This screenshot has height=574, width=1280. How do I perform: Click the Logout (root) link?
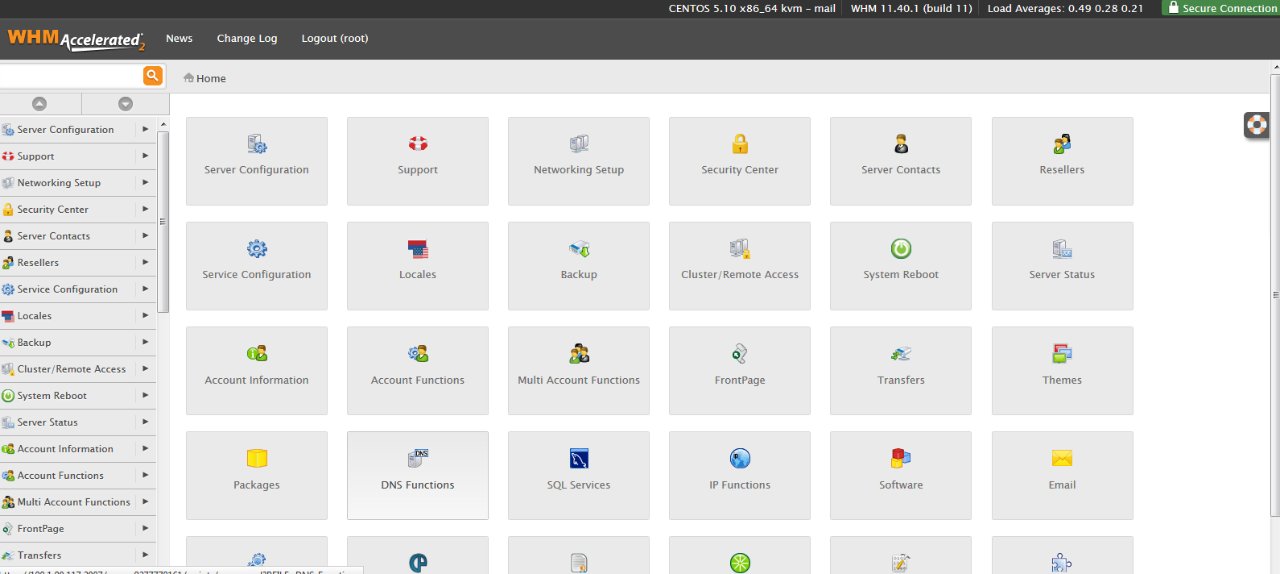click(x=335, y=39)
